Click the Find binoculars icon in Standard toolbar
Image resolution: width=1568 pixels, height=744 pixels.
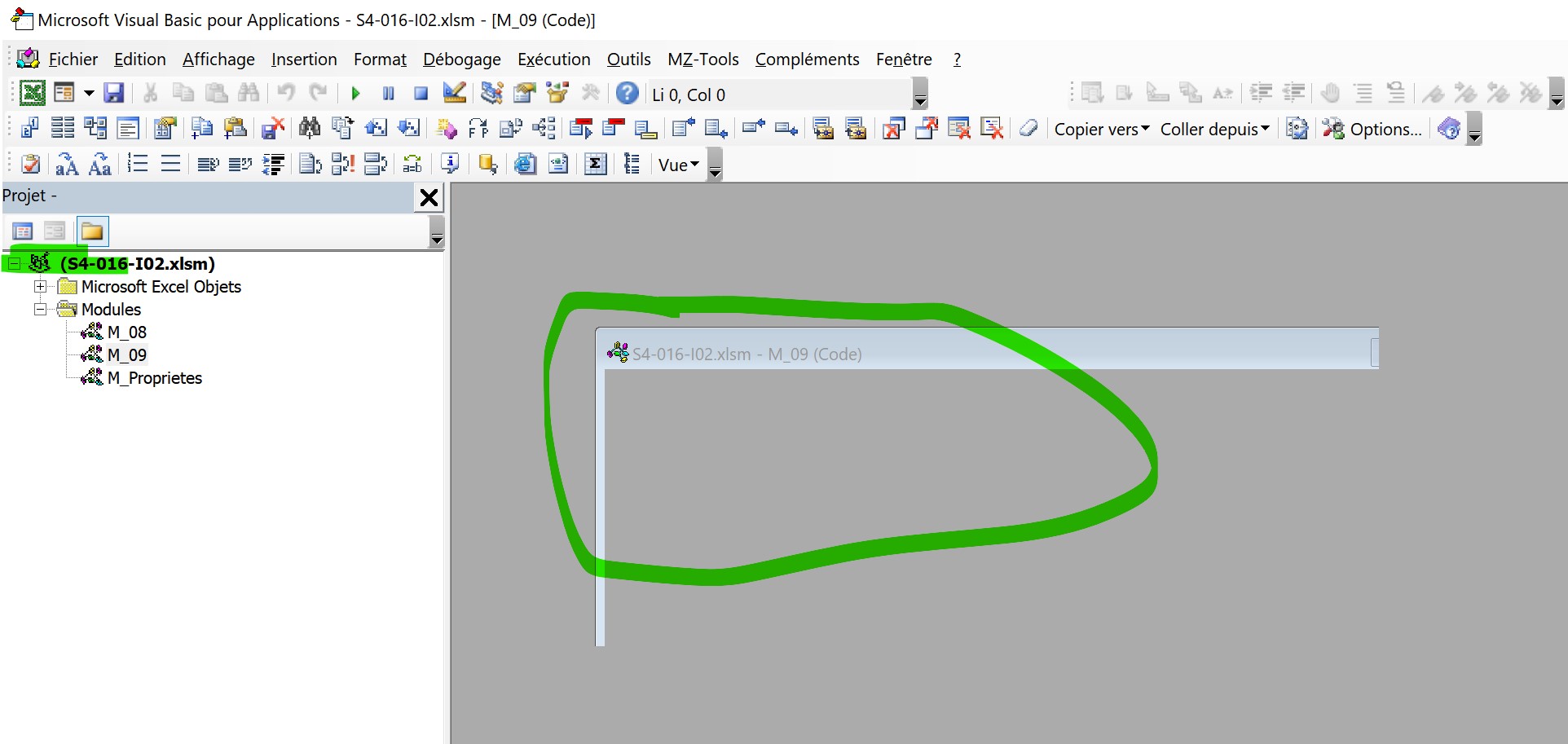[249, 93]
